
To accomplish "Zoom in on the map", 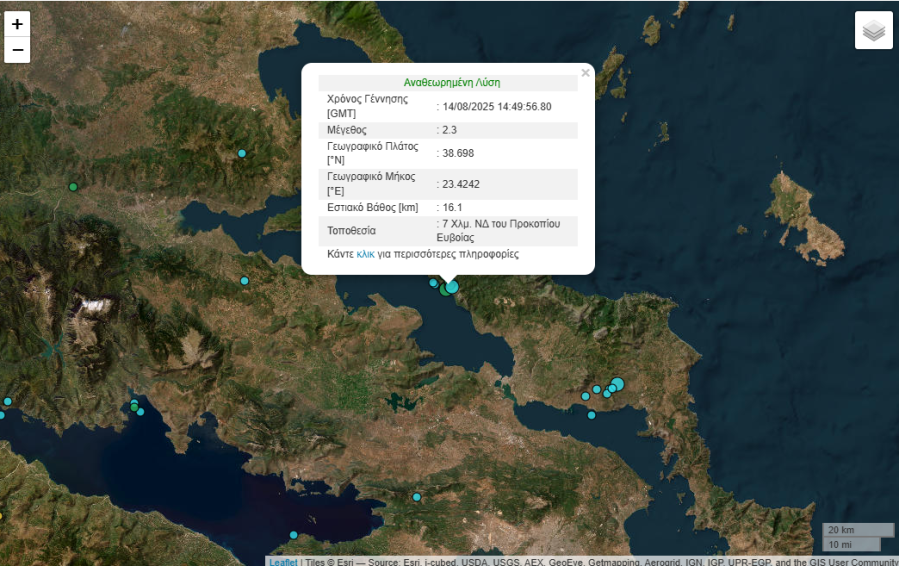I will (17, 24).
